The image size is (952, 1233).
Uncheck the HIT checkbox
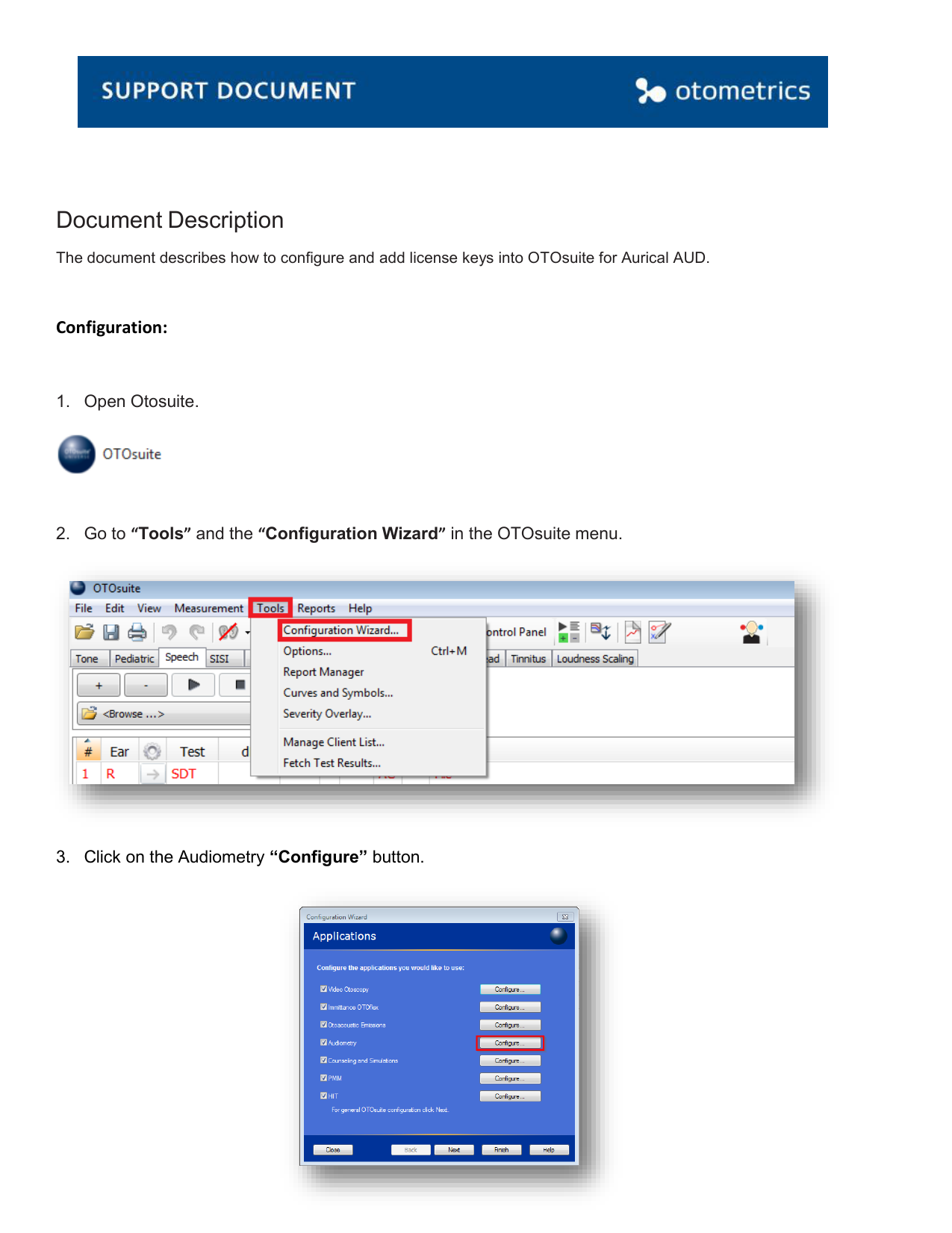tap(323, 1096)
